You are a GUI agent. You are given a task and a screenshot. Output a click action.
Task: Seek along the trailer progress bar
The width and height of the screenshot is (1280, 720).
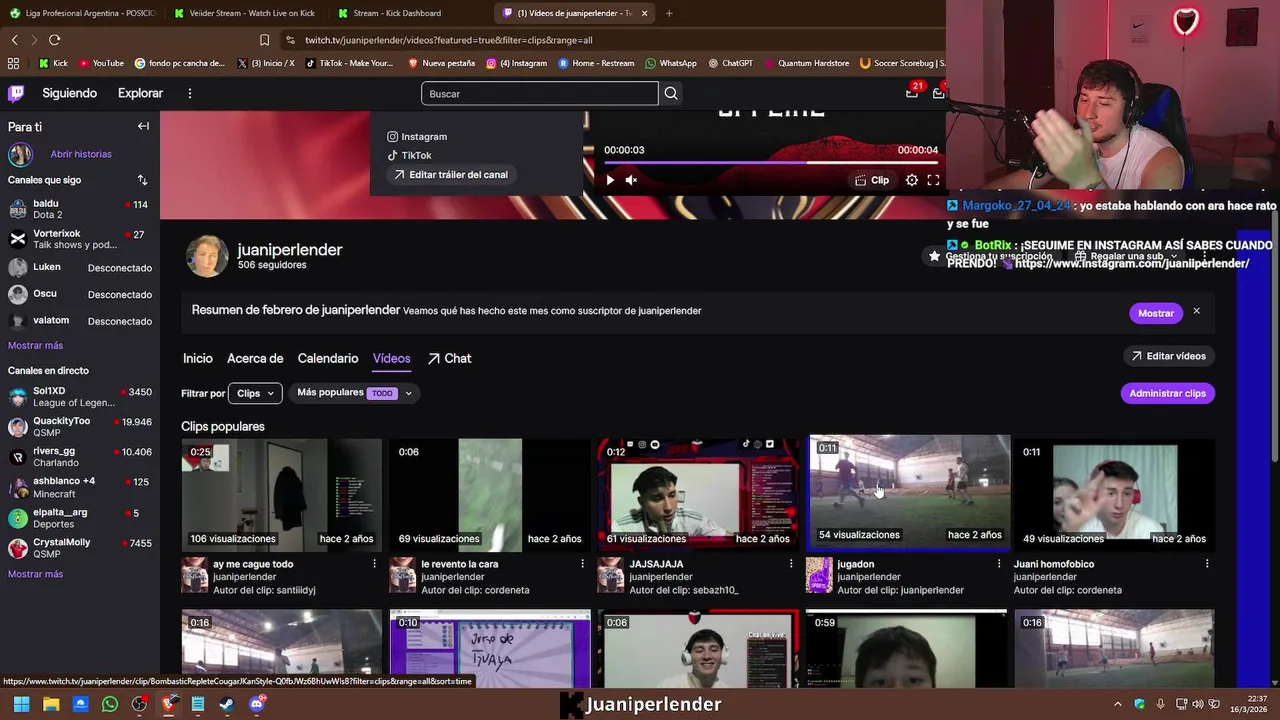coord(771,162)
